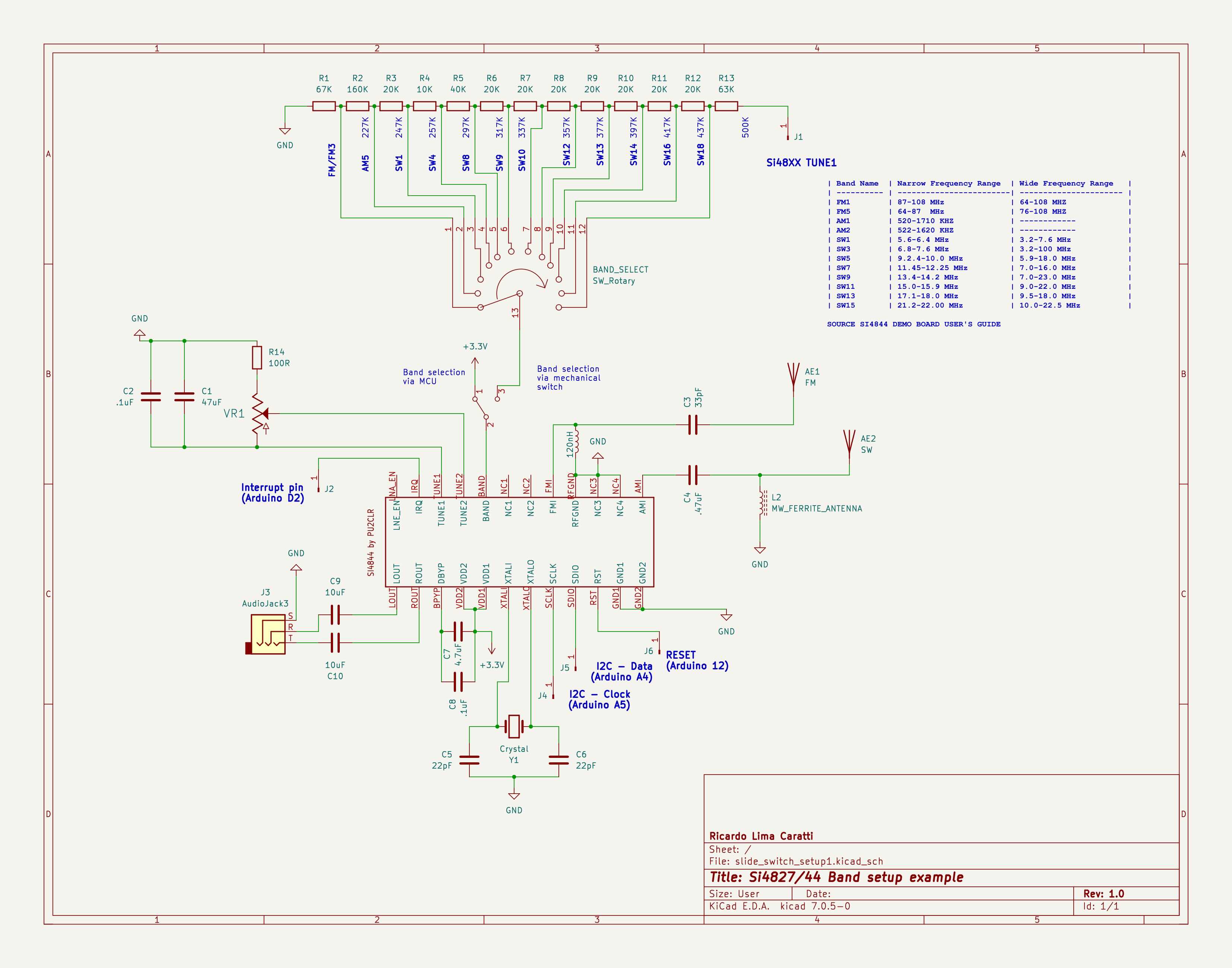Click the 'KiCad E.D.A. kicad 7.0.5-0' text
The image size is (1232, 968).
[x=779, y=906]
